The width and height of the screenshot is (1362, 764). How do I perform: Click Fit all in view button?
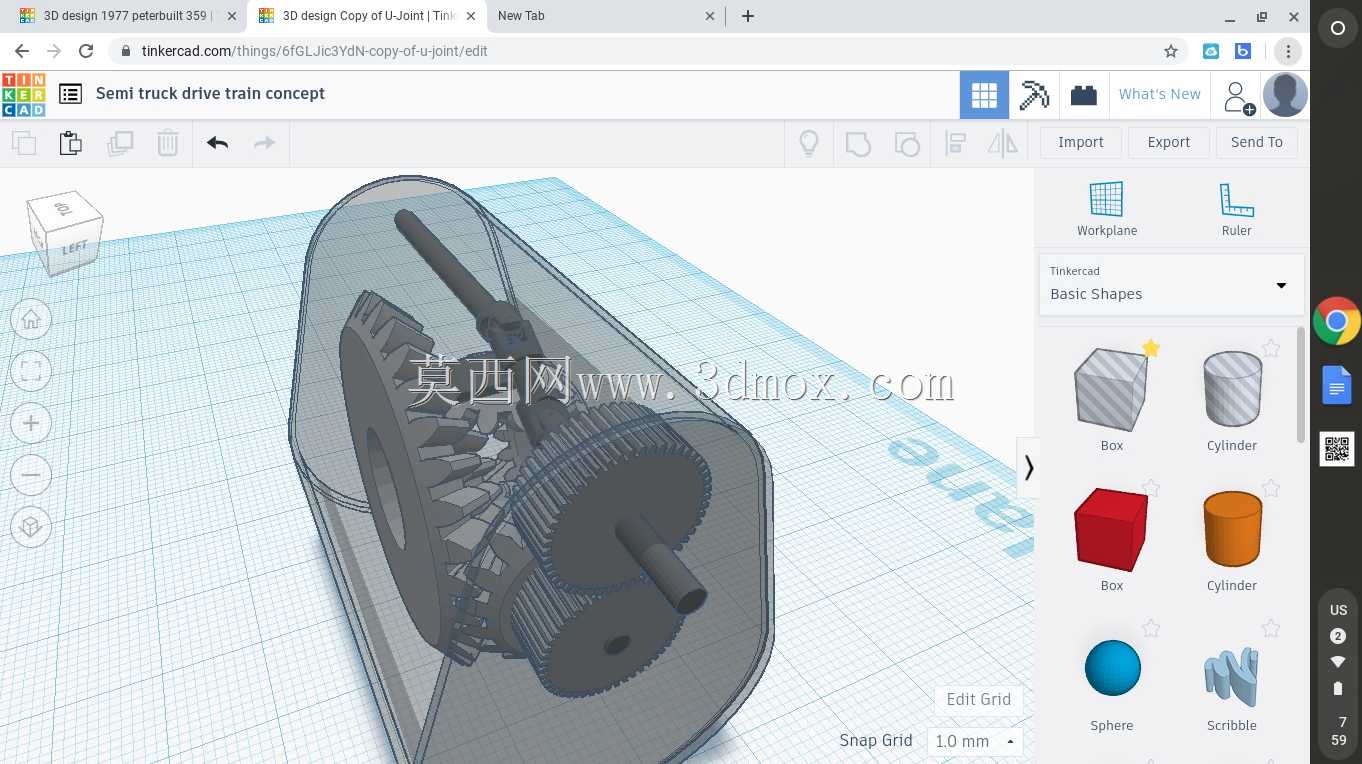coord(31,372)
